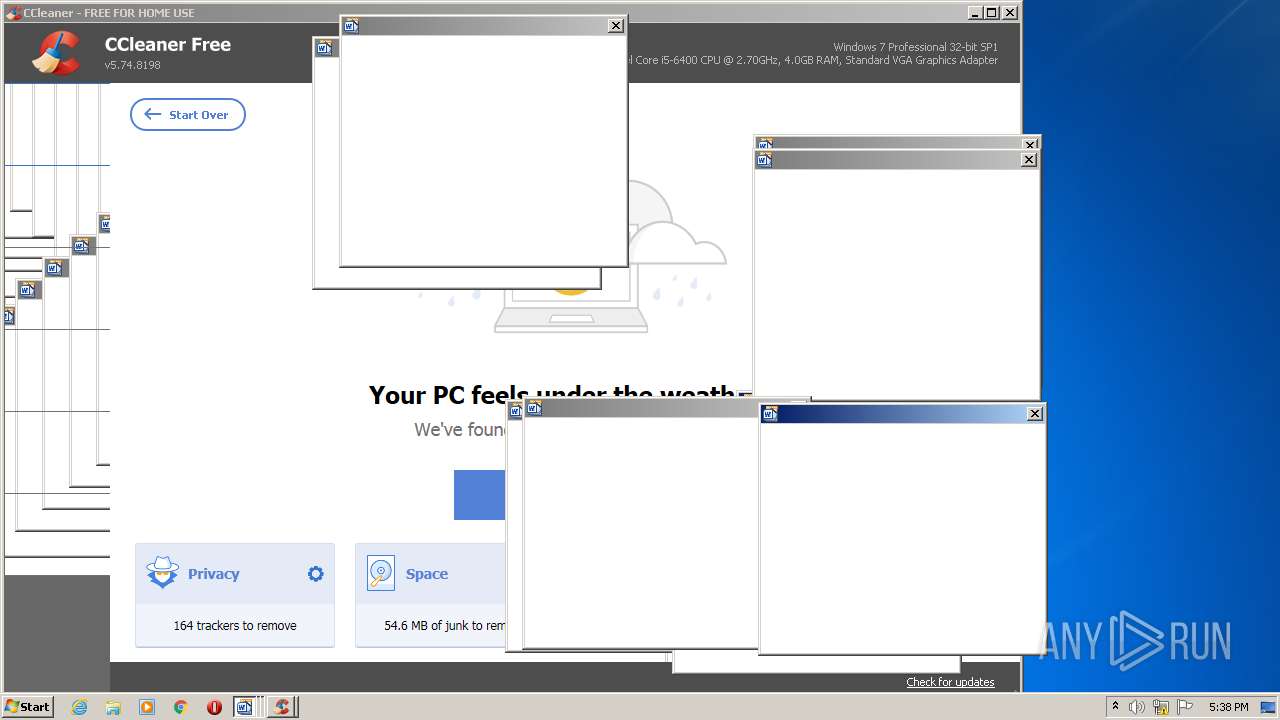Click the CCleaner broom logo
Viewport: 1280px width, 720px height.
click(x=57, y=52)
